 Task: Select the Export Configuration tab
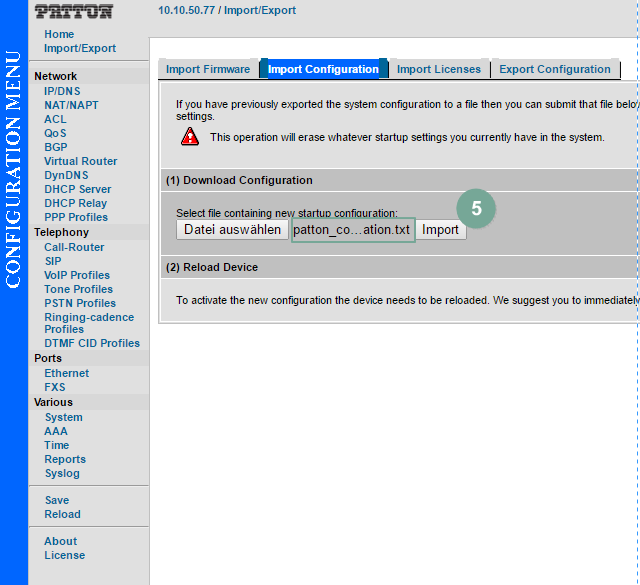coord(554,69)
